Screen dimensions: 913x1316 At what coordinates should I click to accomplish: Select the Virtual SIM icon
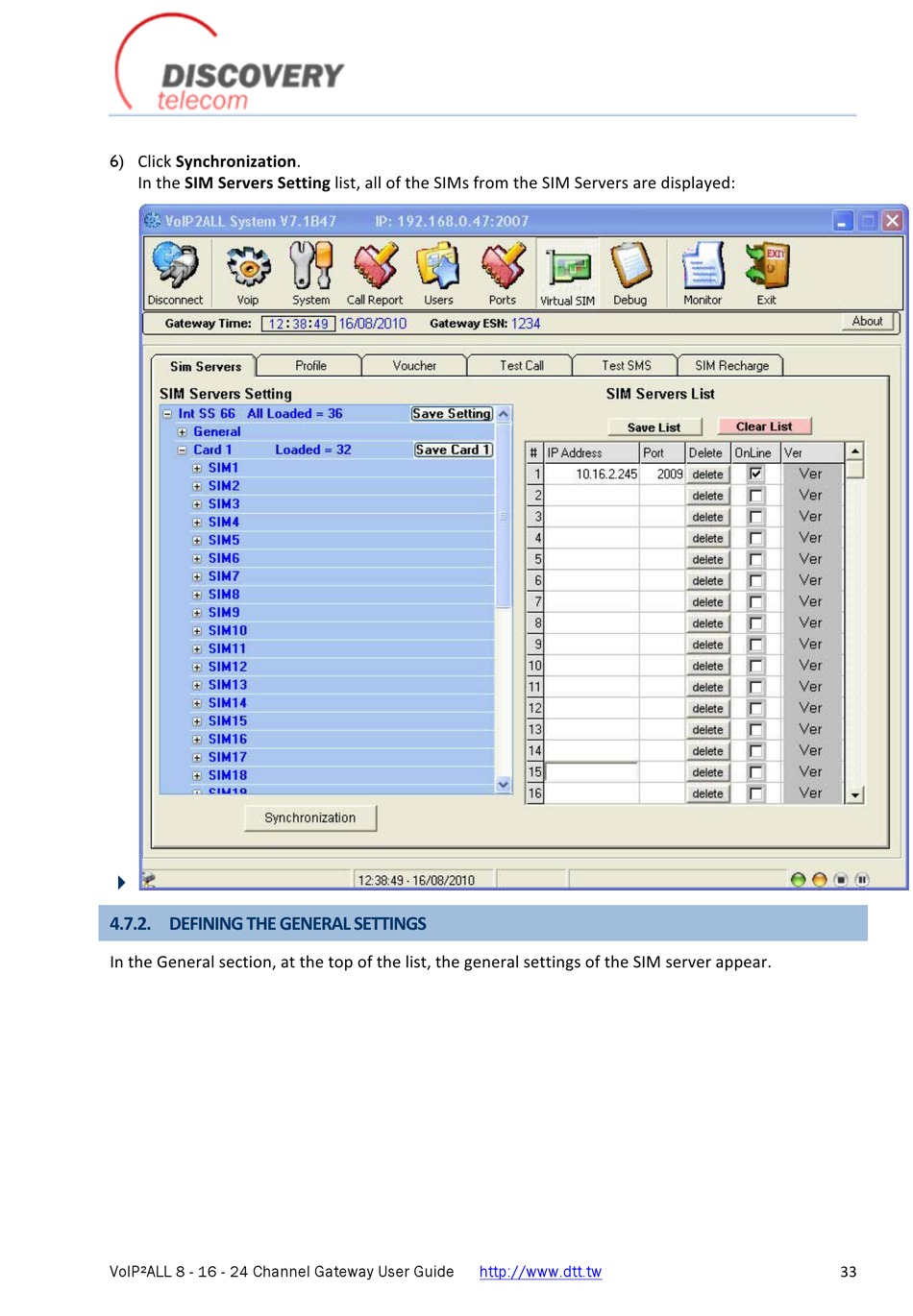tap(567, 269)
